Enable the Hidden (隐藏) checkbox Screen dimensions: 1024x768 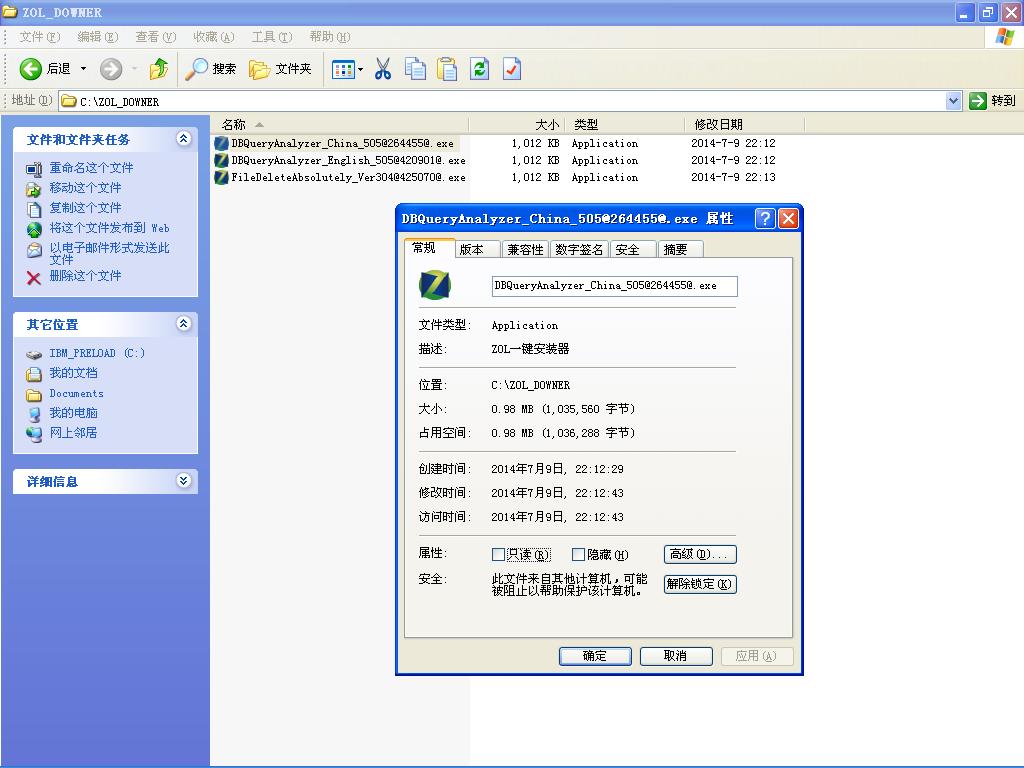click(578, 554)
